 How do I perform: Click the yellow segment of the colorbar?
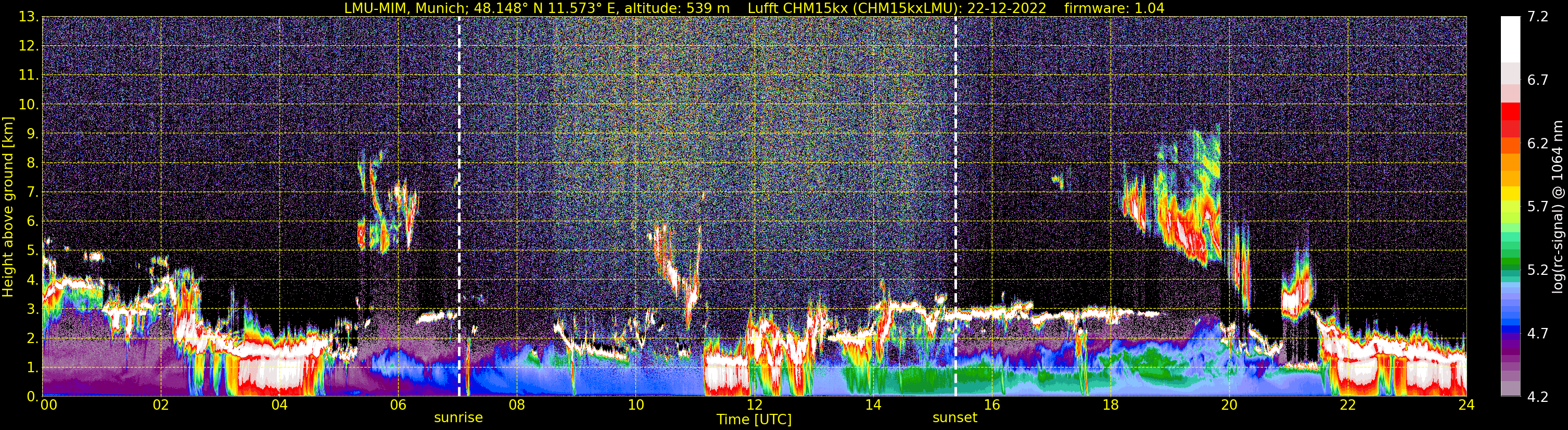[1511, 194]
